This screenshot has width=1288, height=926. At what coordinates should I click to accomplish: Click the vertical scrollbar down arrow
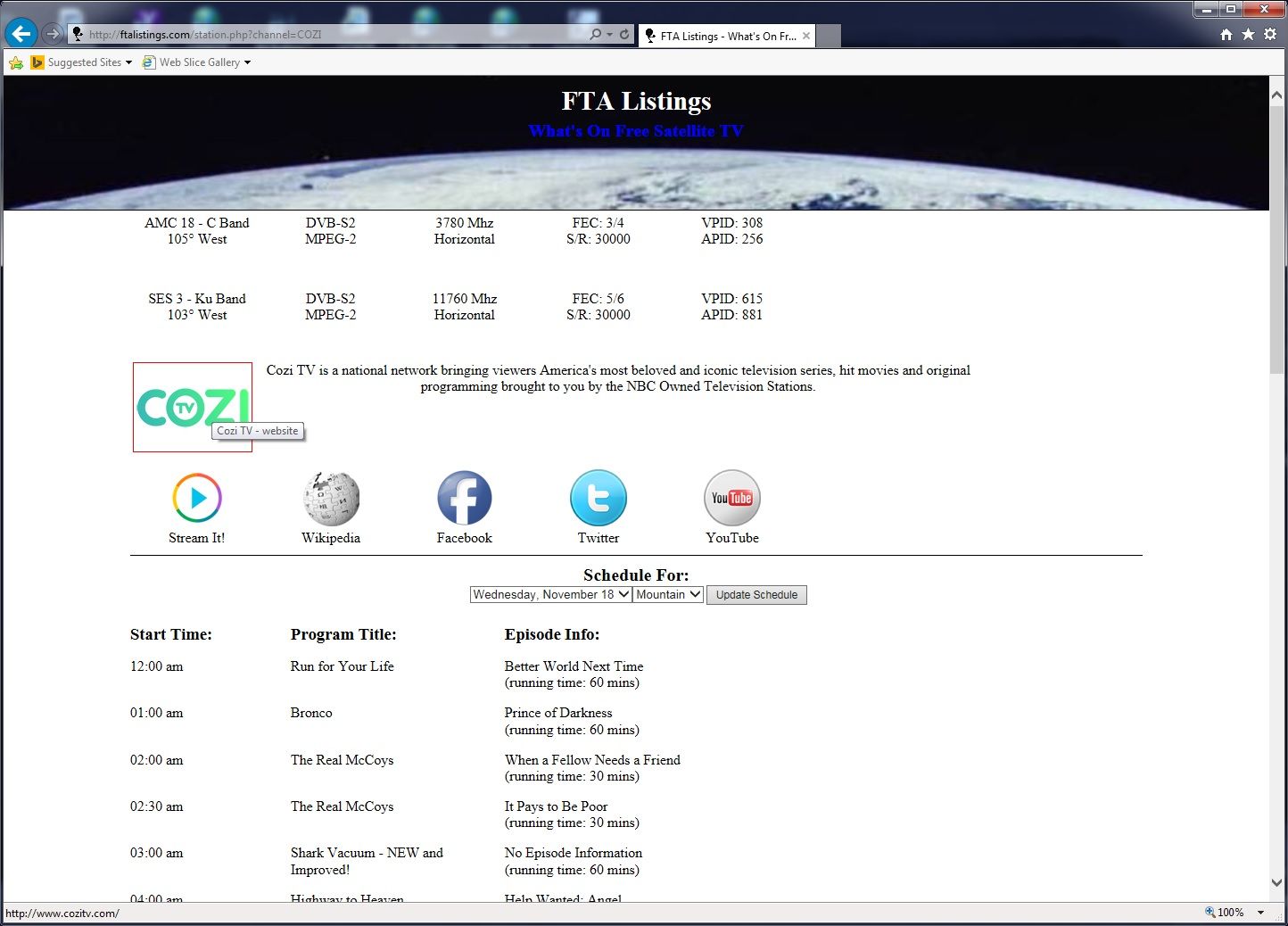coord(1277,882)
